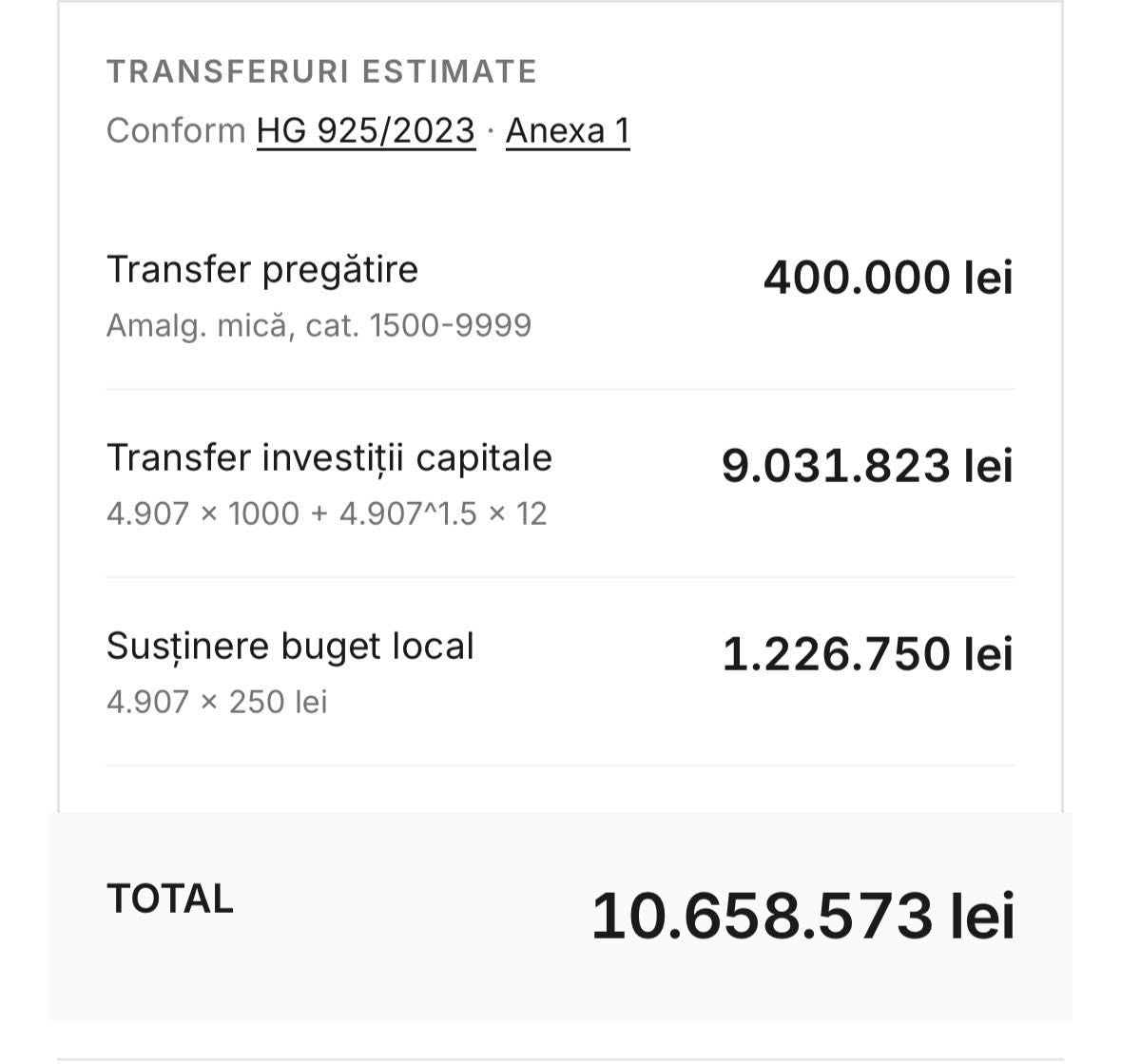The height and width of the screenshot is (1064, 1121).
Task: Click the divider line below Transfer pregătire row
Action: point(560,389)
